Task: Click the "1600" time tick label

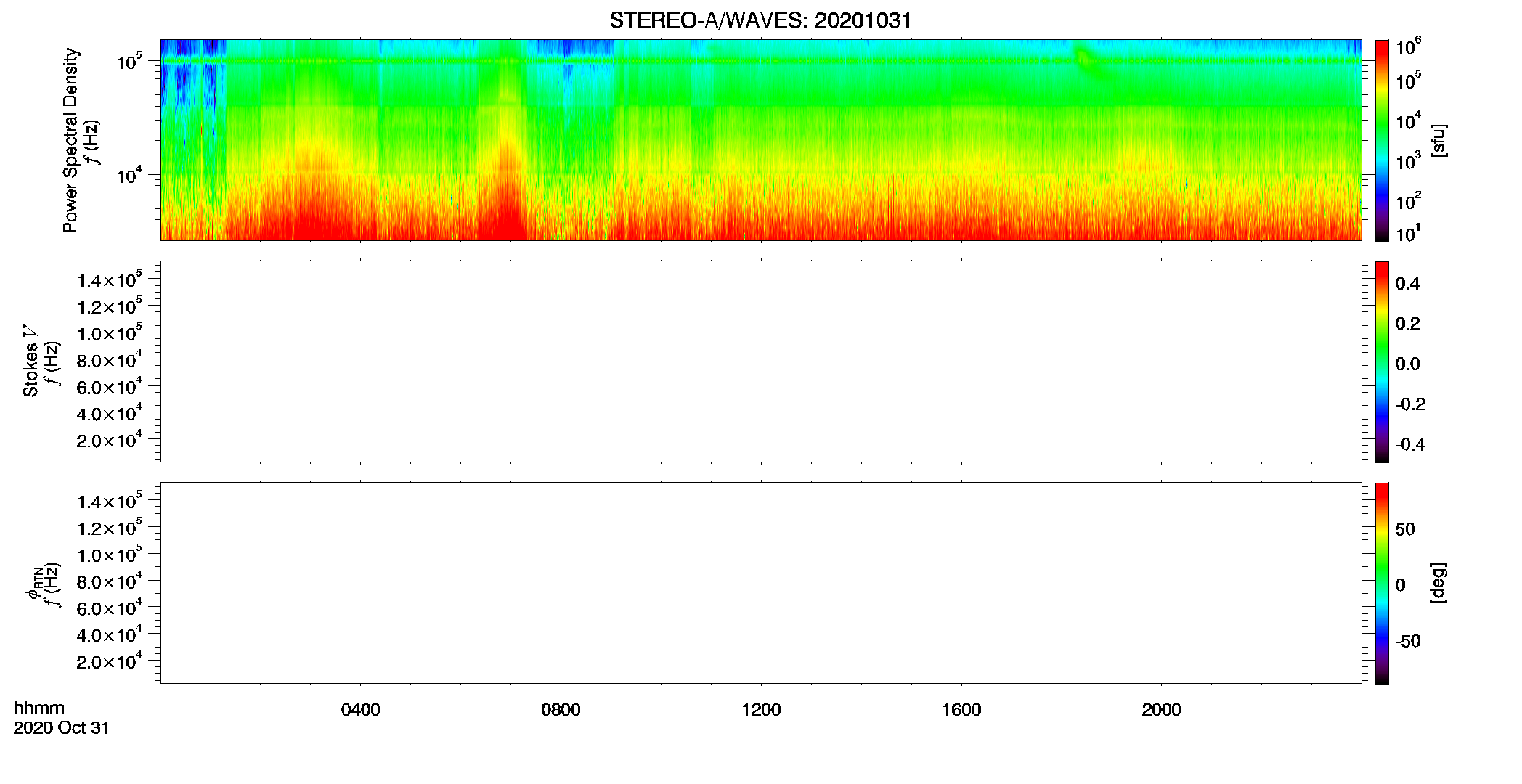Action: [961, 710]
